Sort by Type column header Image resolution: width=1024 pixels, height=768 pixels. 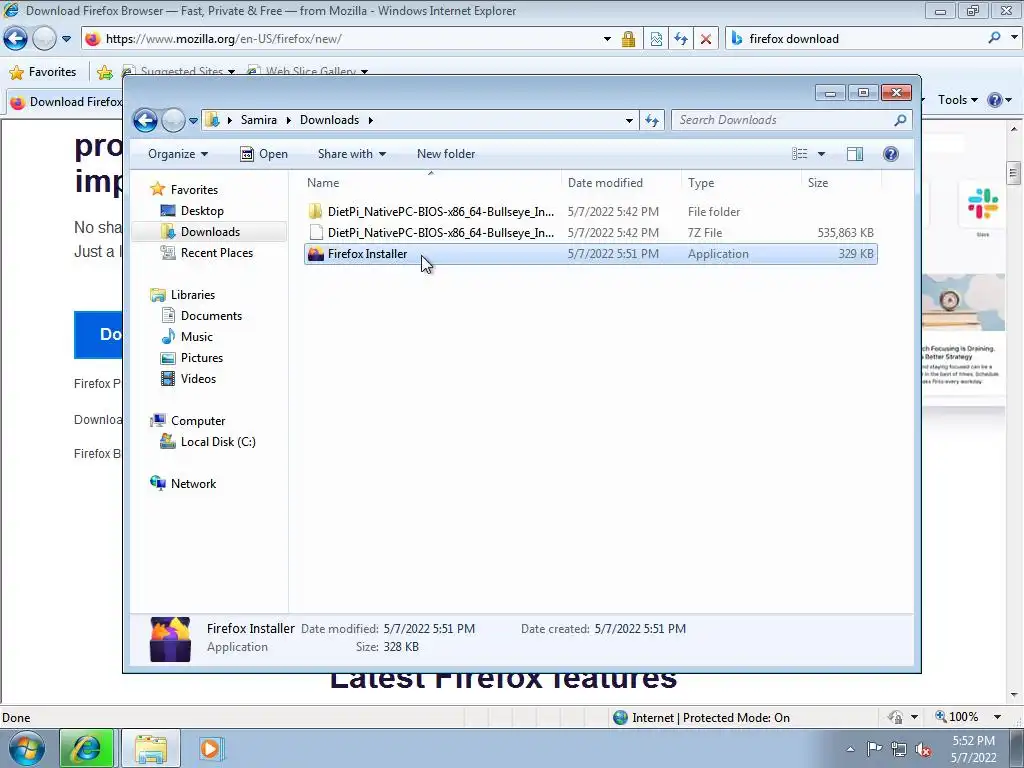click(741, 183)
